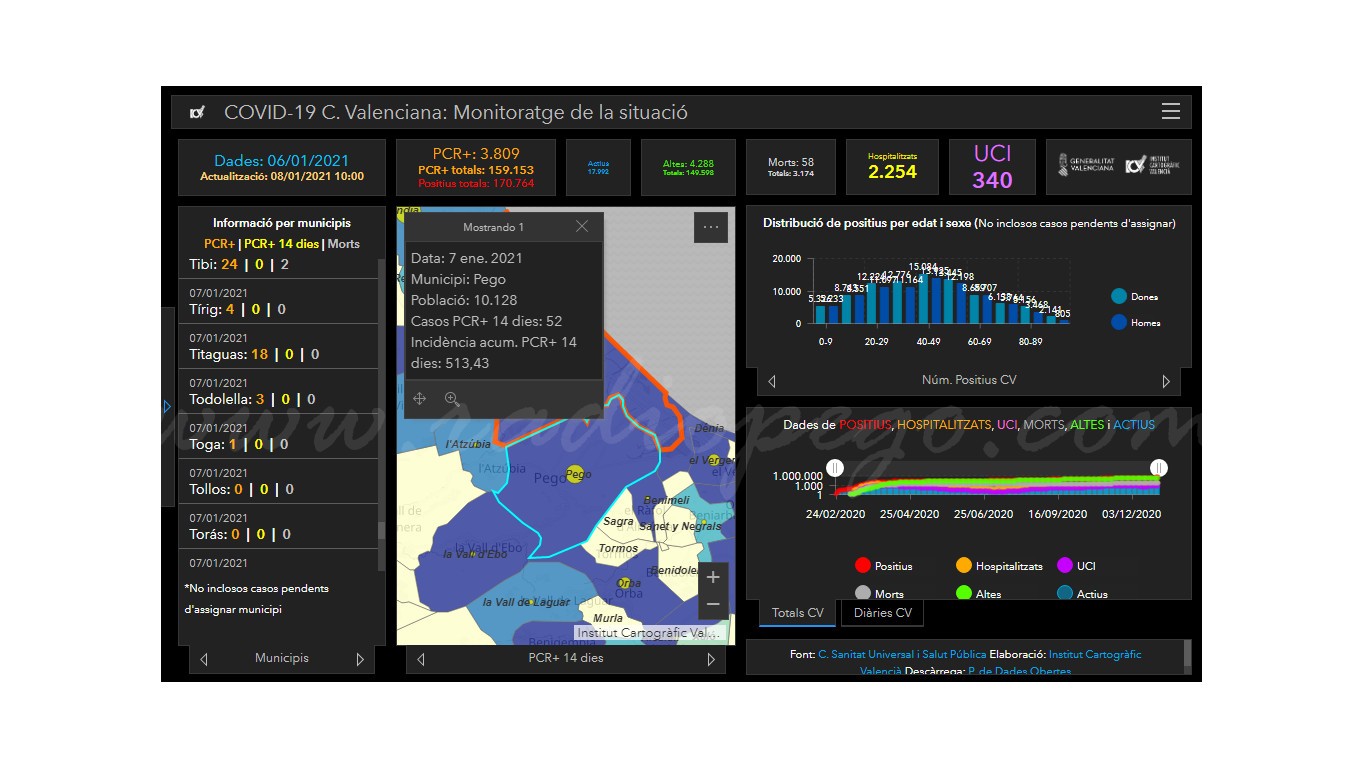Image resolution: width=1366 pixels, height=768 pixels.
Task: Select the Tibi municipality row
Action: (278, 264)
